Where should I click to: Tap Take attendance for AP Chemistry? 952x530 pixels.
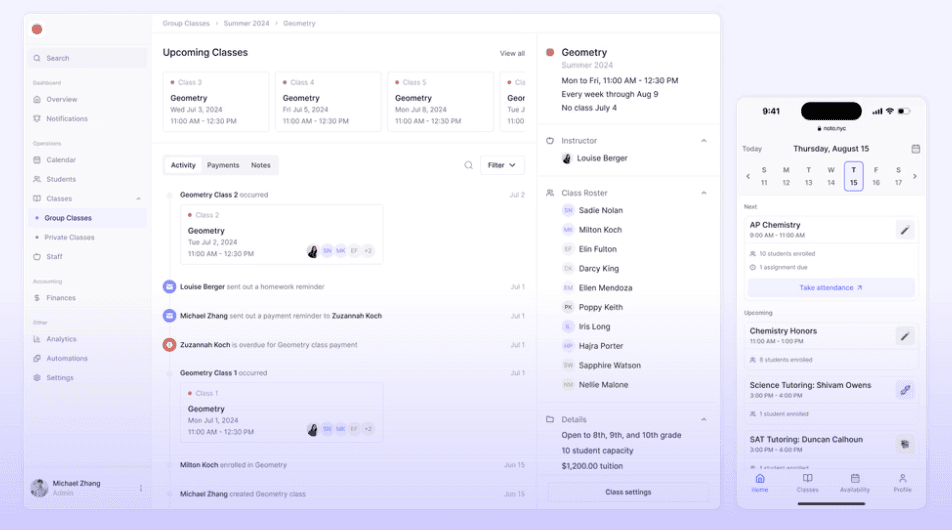click(831, 288)
